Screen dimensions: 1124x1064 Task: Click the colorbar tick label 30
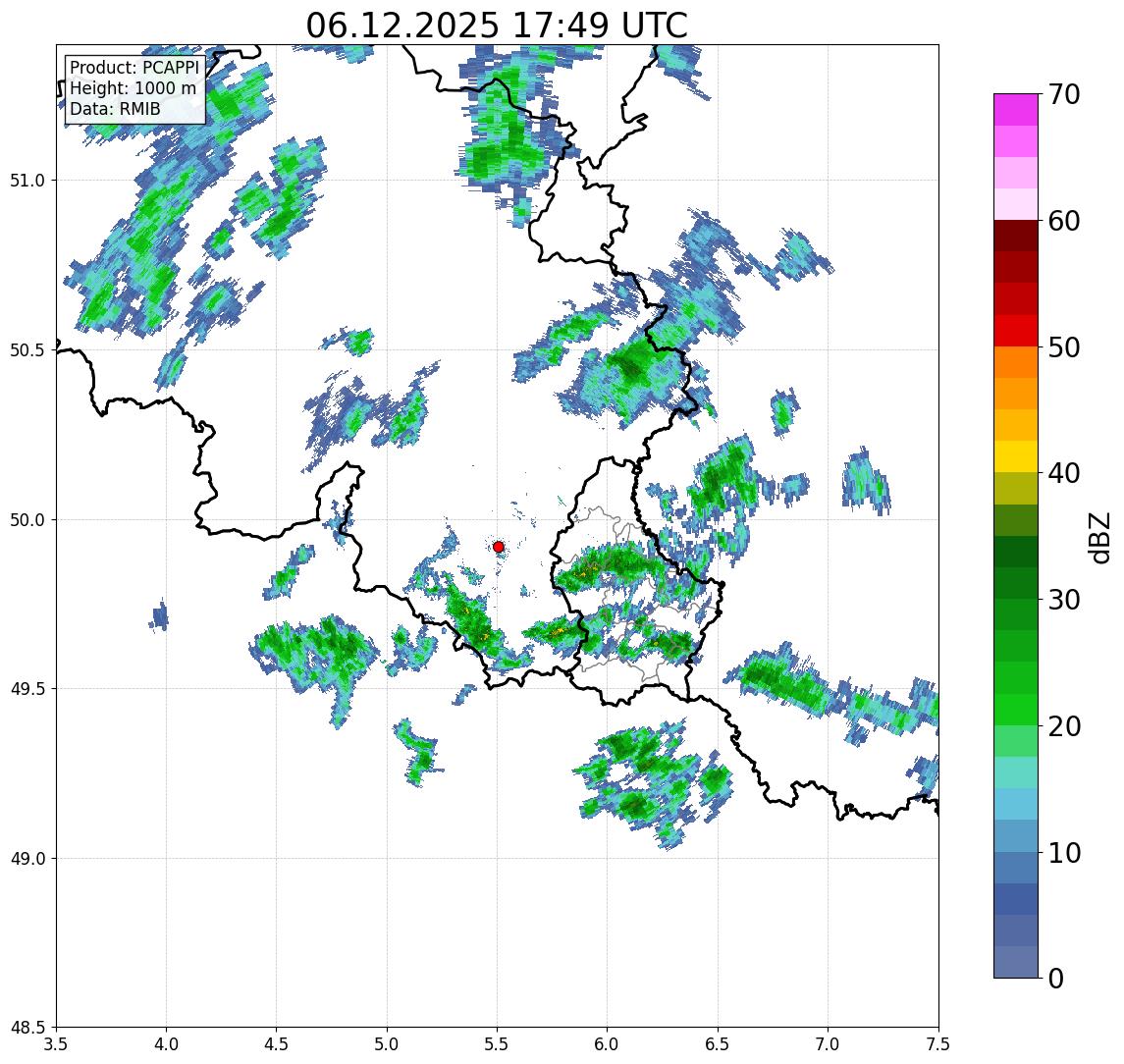click(x=1063, y=600)
